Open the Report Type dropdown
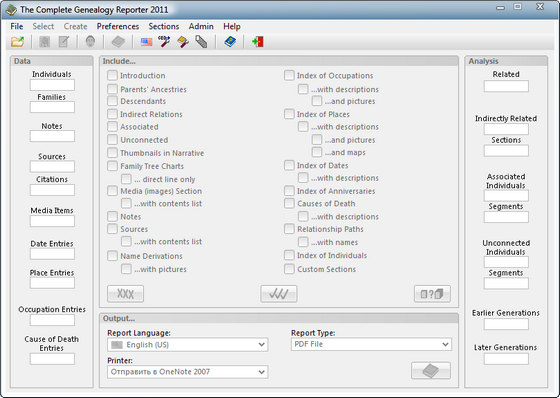This screenshot has height=398, width=560. click(x=371, y=344)
